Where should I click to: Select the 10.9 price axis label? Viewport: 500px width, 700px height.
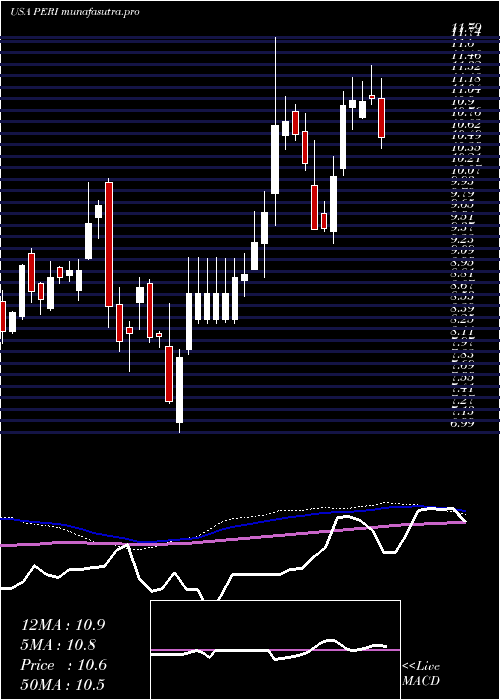point(464,102)
